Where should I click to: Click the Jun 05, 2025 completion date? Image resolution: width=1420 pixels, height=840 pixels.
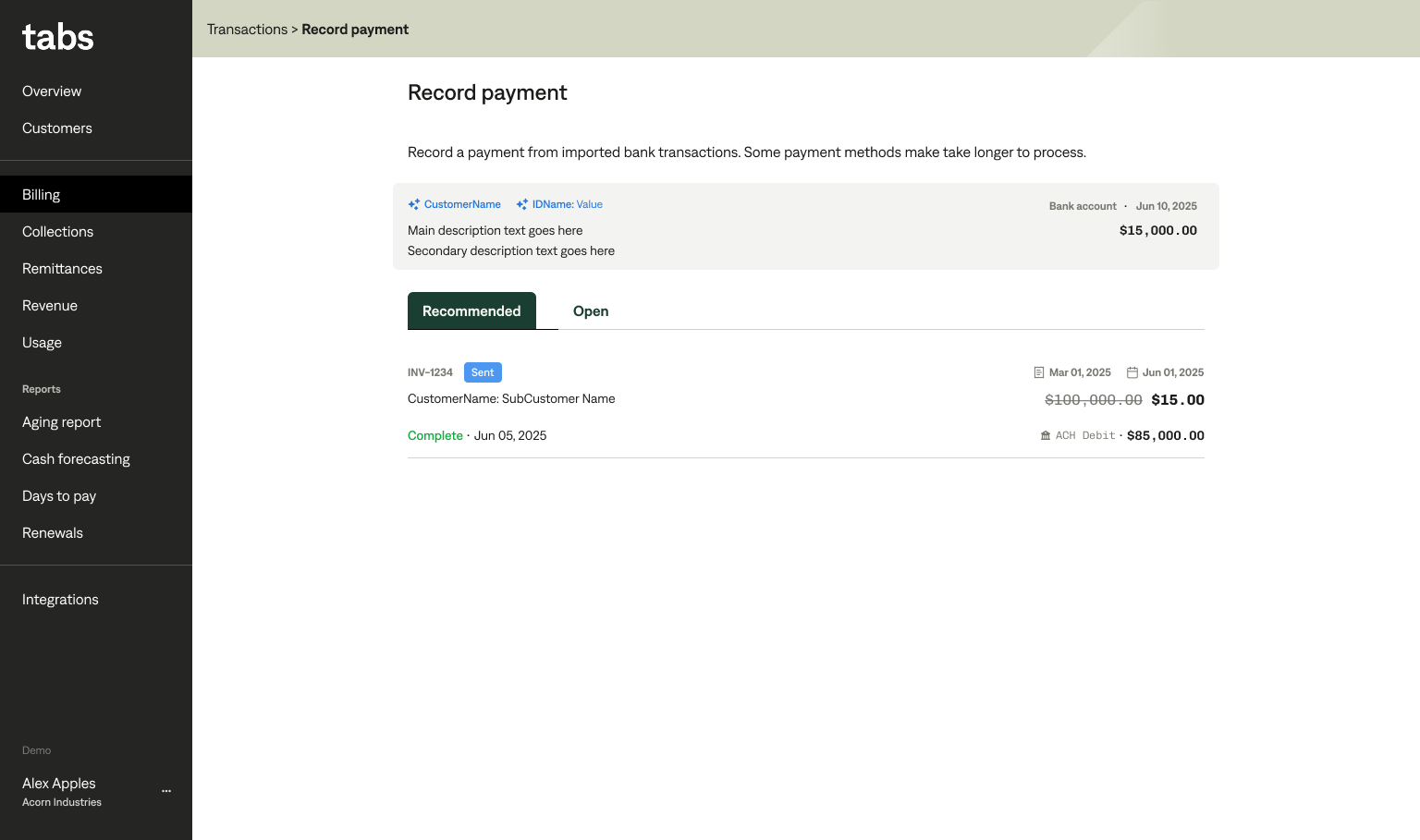click(x=510, y=435)
